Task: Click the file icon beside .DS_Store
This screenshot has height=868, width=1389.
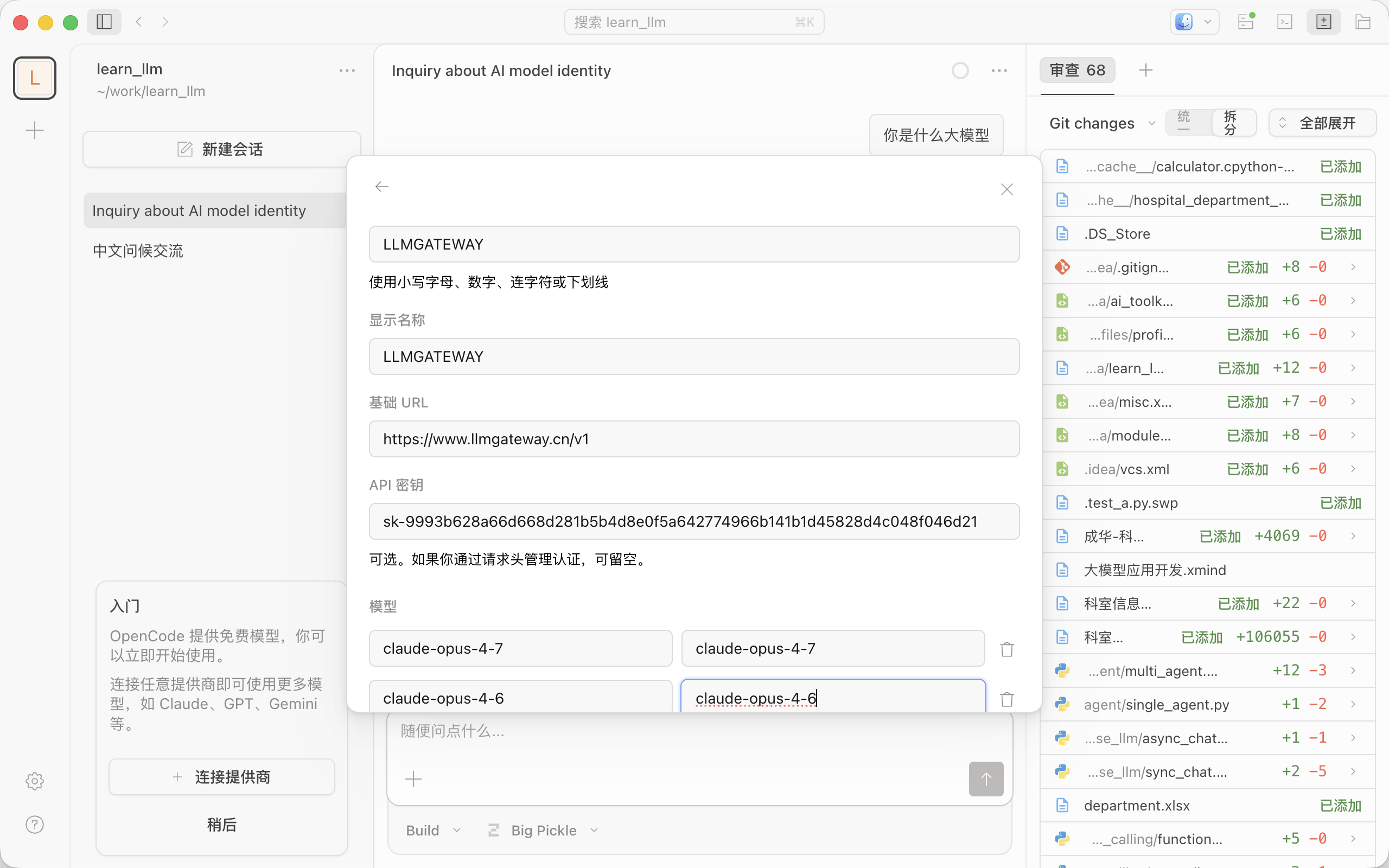Action: pos(1062,234)
